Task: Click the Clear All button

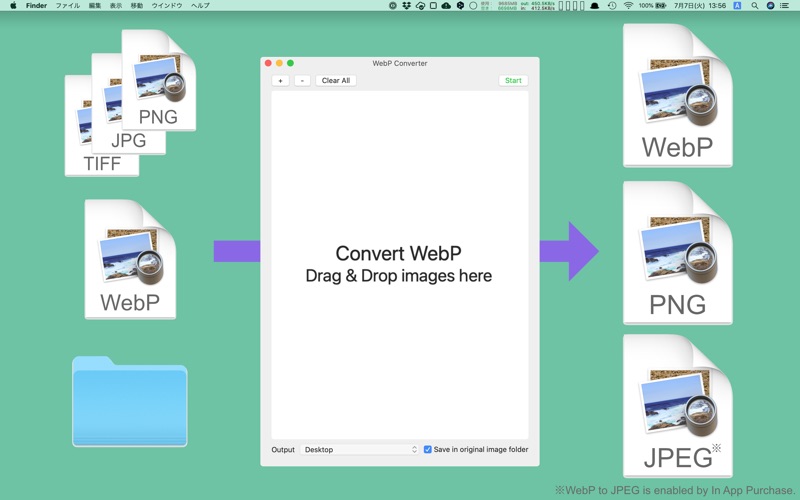Action: click(x=336, y=81)
